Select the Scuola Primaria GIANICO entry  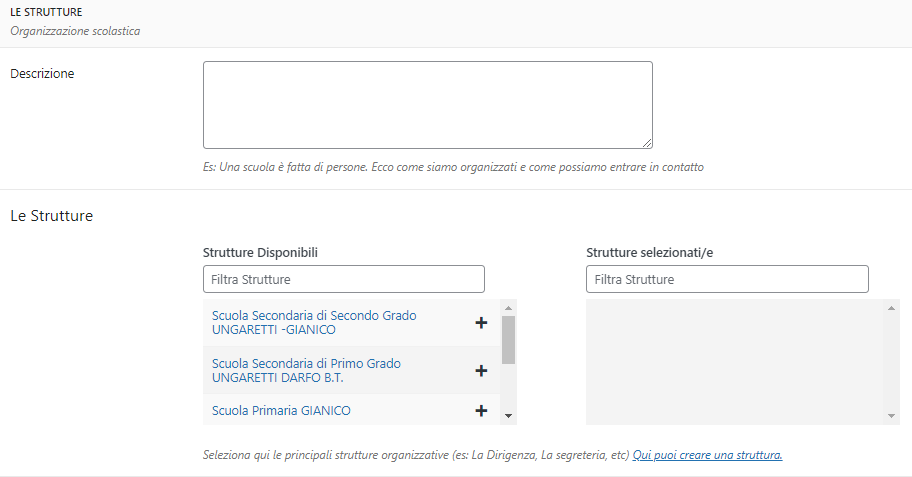pyautogui.click(x=281, y=410)
